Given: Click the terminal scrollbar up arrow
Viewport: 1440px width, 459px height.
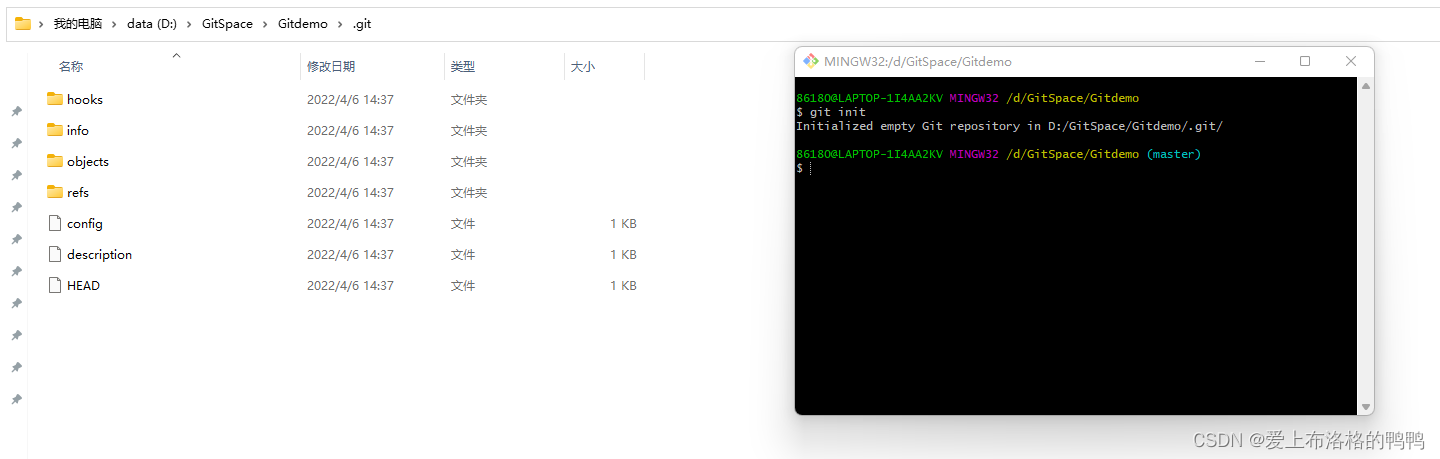Looking at the screenshot, I should coord(1366,87).
